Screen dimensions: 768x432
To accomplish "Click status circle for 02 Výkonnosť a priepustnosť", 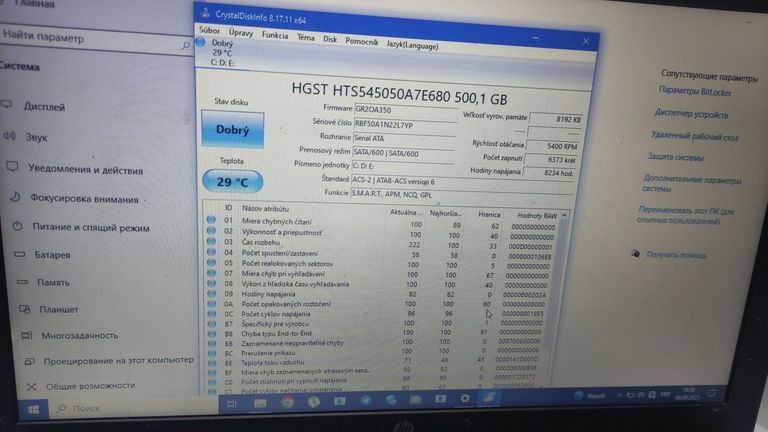I will coord(211,230).
